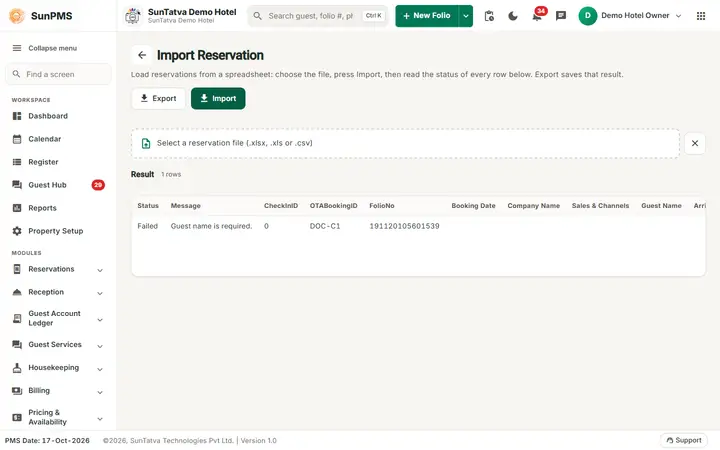This screenshot has height=450, width=720.
Task: Click the Booking Date column header
Action: coord(473,206)
